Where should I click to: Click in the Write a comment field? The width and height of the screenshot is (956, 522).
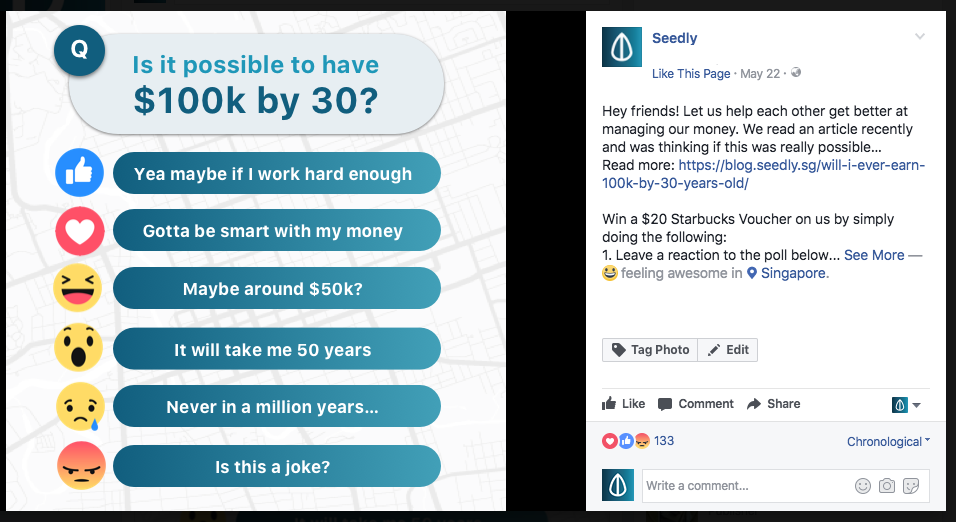pyautogui.click(x=747, y=486)
